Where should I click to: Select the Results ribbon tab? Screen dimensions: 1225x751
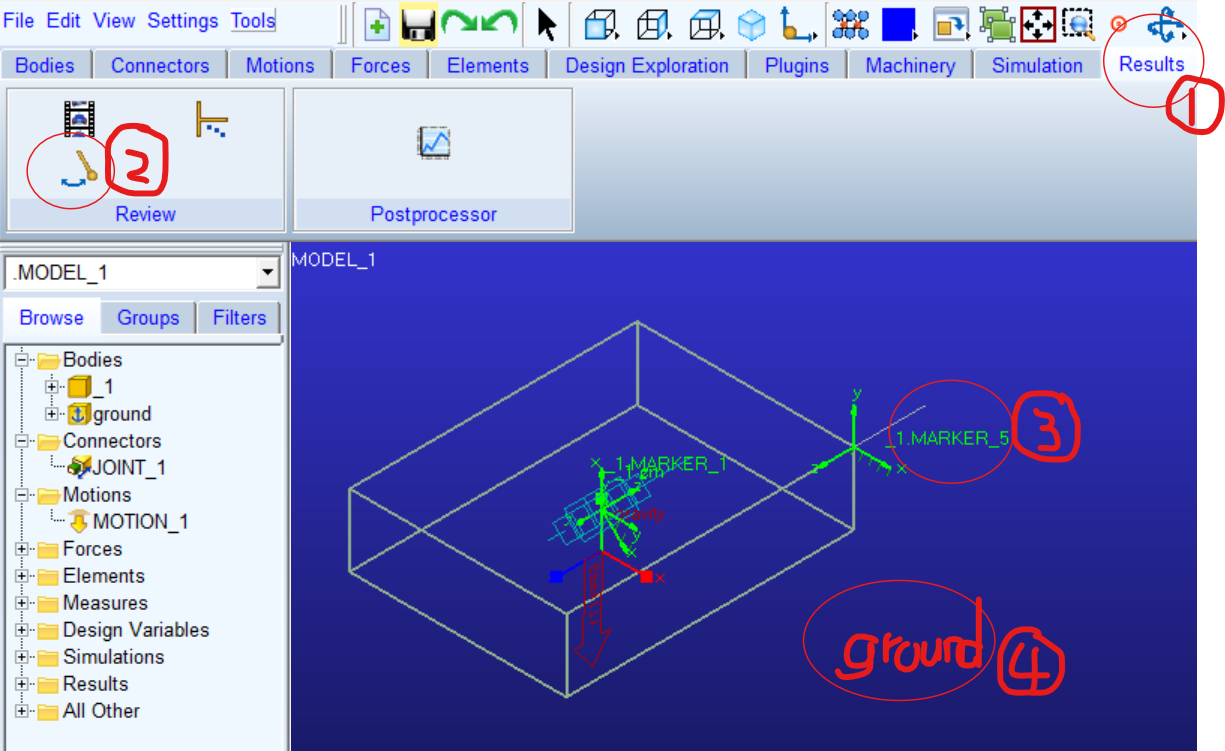pyautogui.click(x=1151, y=65)
